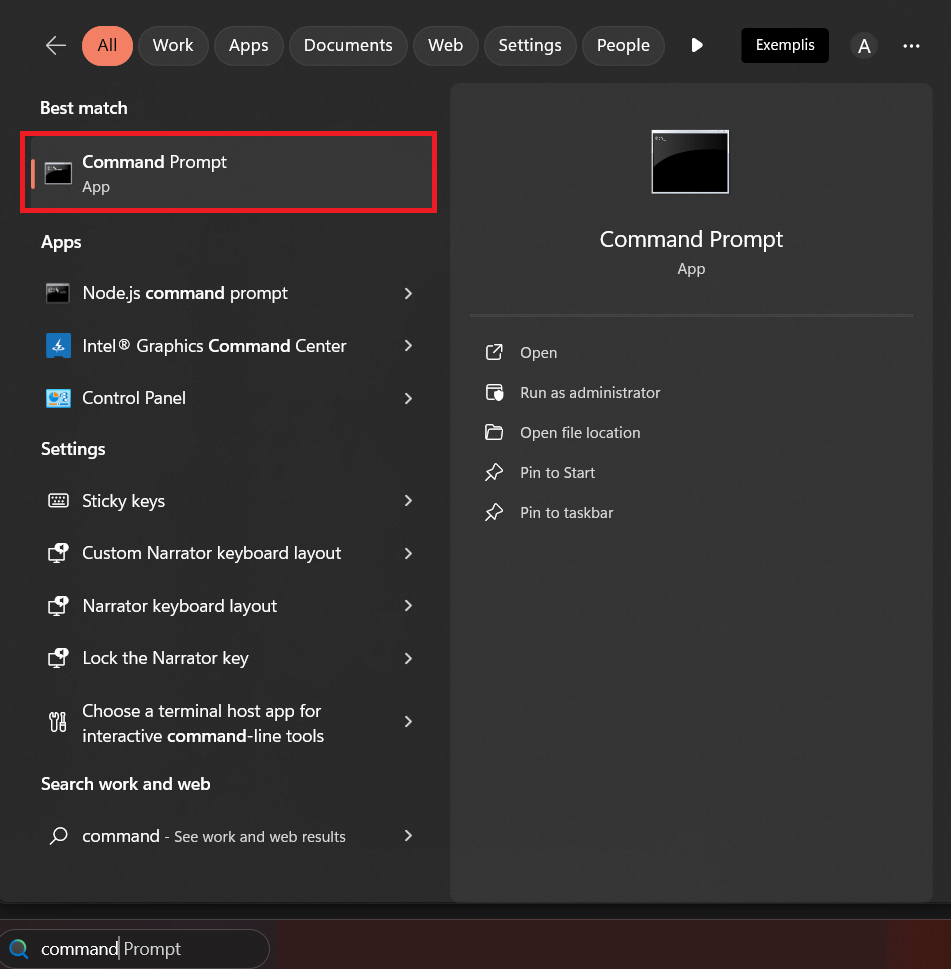Click the magnifier icon beside command web result
This screenshot has width=951, height=969.
58,836
